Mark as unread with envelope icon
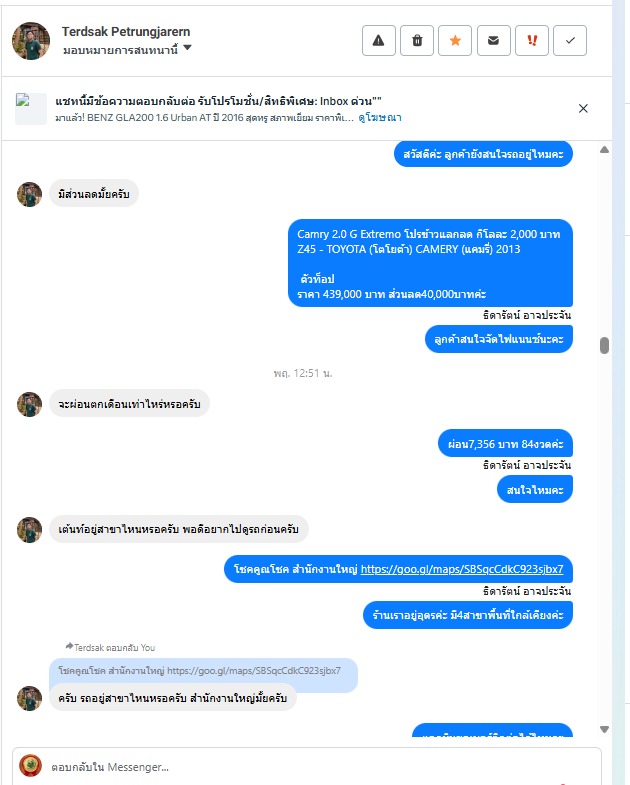The width and height of the screenshot is (630, 785). click(x=493, y=41)
